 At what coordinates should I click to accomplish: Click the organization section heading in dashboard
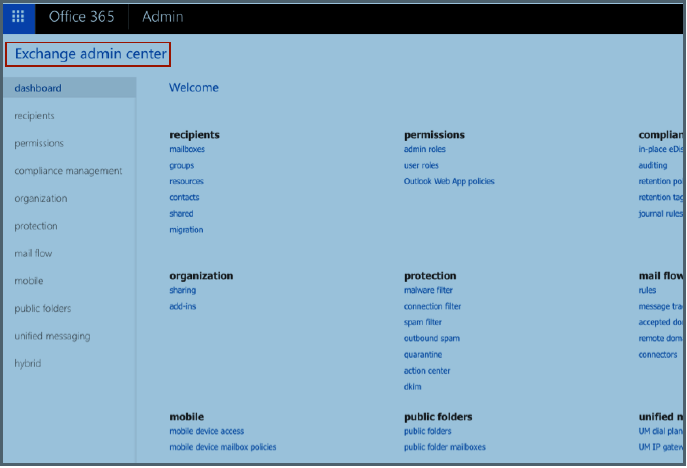[201, 276]
